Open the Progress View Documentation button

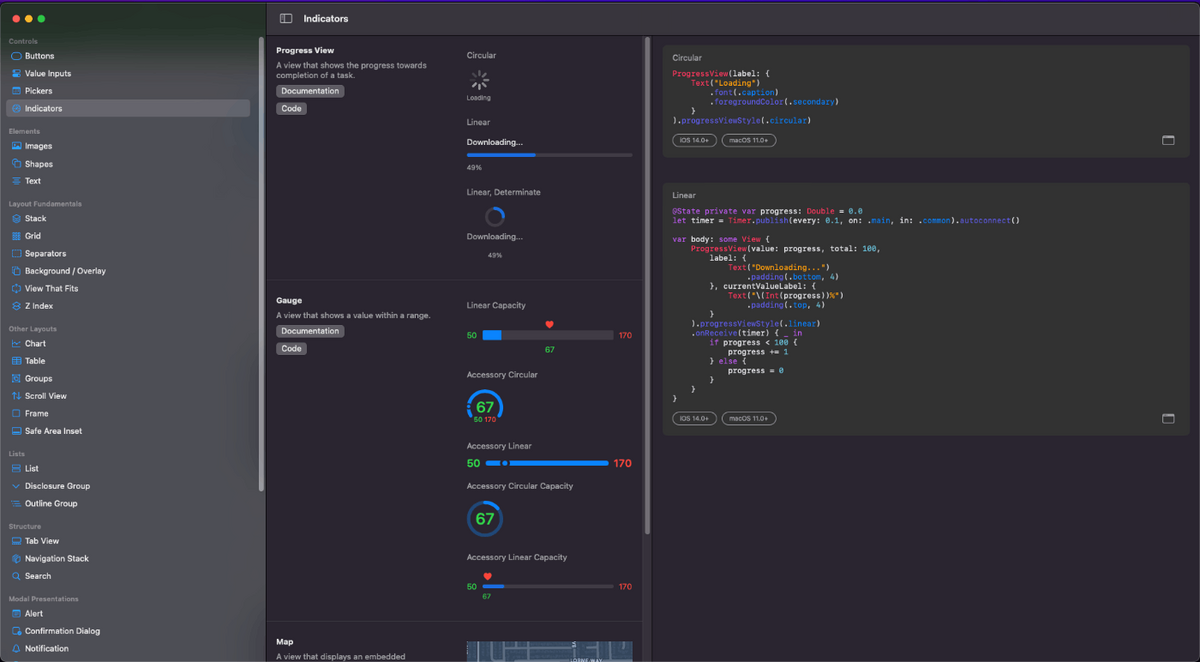[310, 90]
